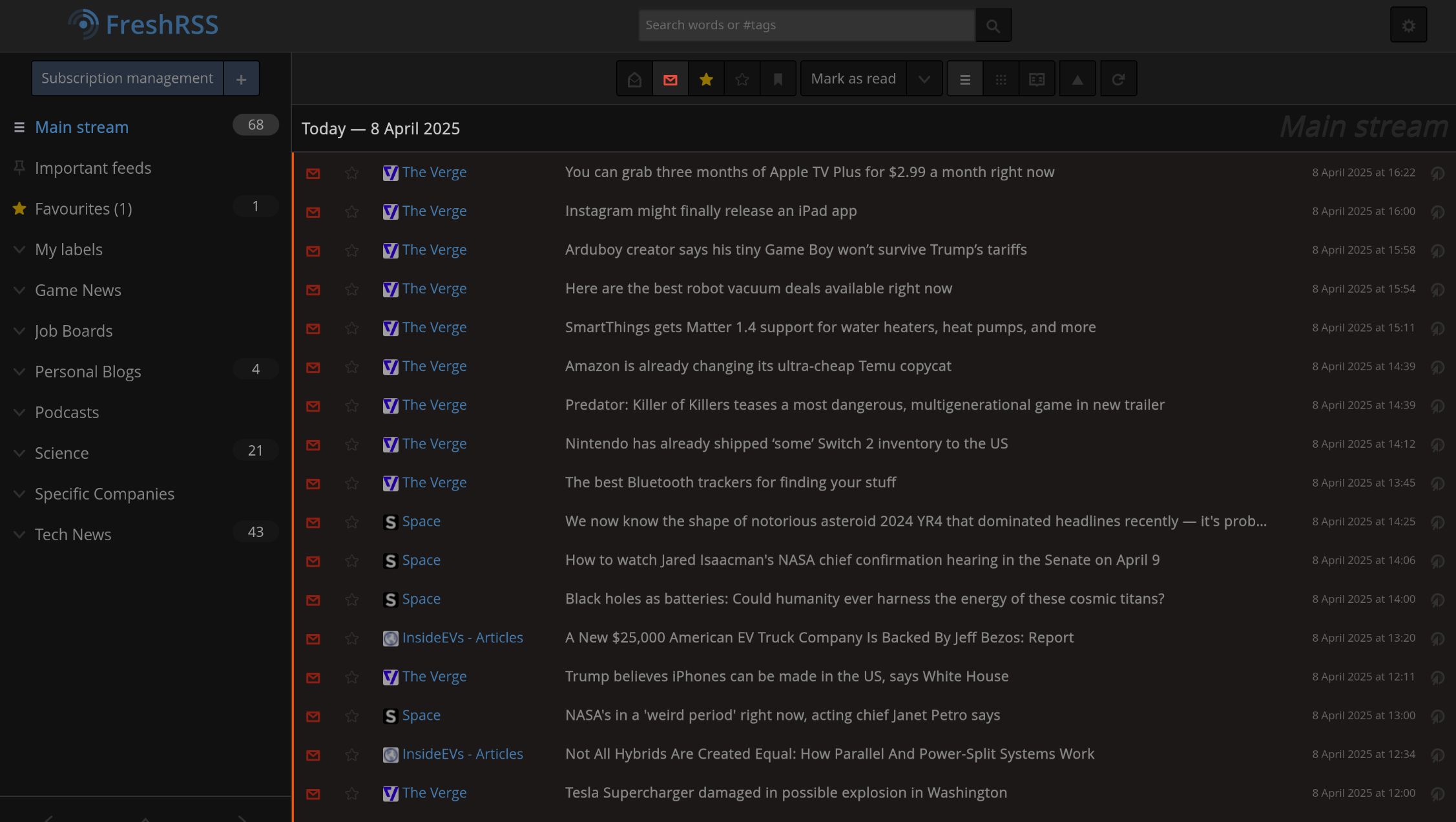This screenshot has height=822, width=1456.
Task: Open external link for Bluetooth trackers article
Action: coord(1437,483)
